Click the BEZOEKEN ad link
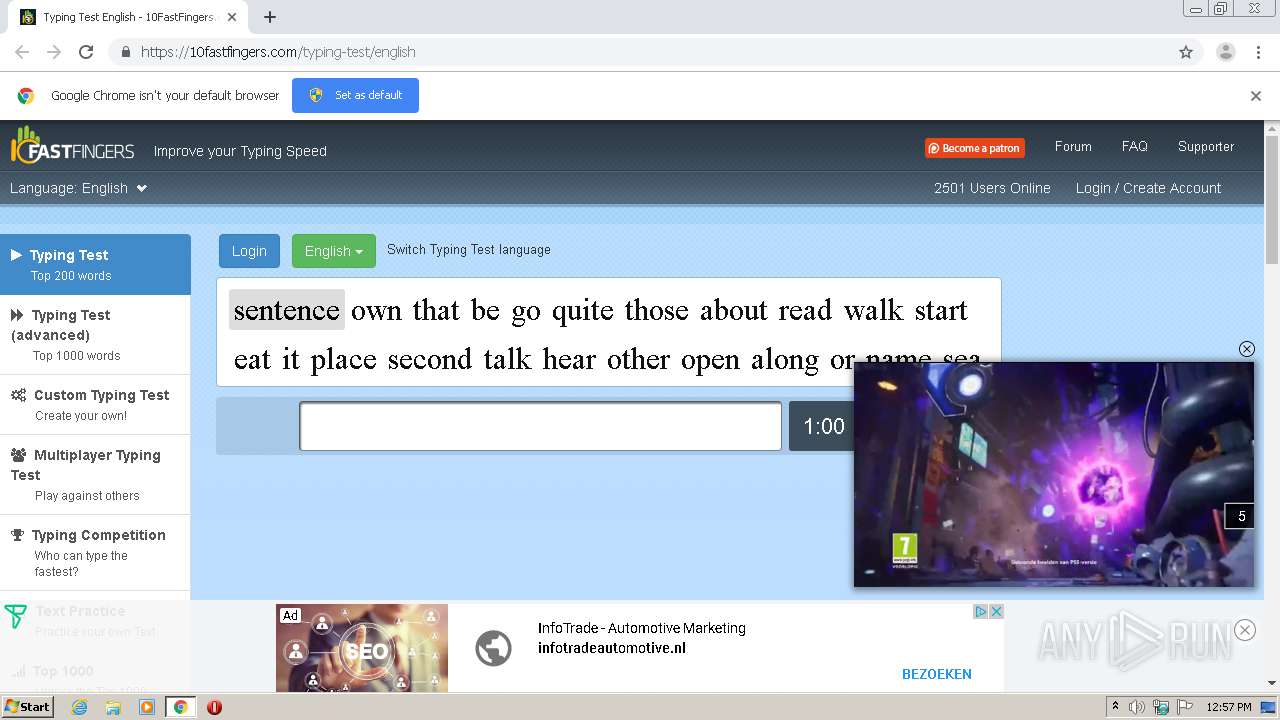The height and width of the screenshot is (720, 1280). [x=936, y=674]
